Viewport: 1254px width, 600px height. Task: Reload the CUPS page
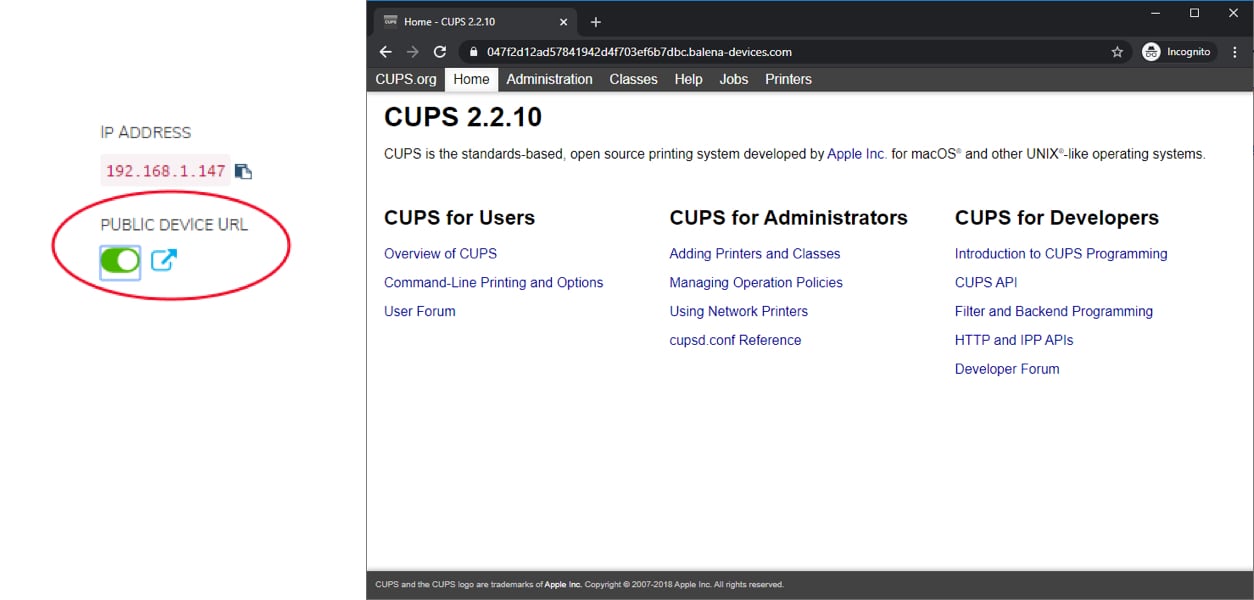(439, 51)
